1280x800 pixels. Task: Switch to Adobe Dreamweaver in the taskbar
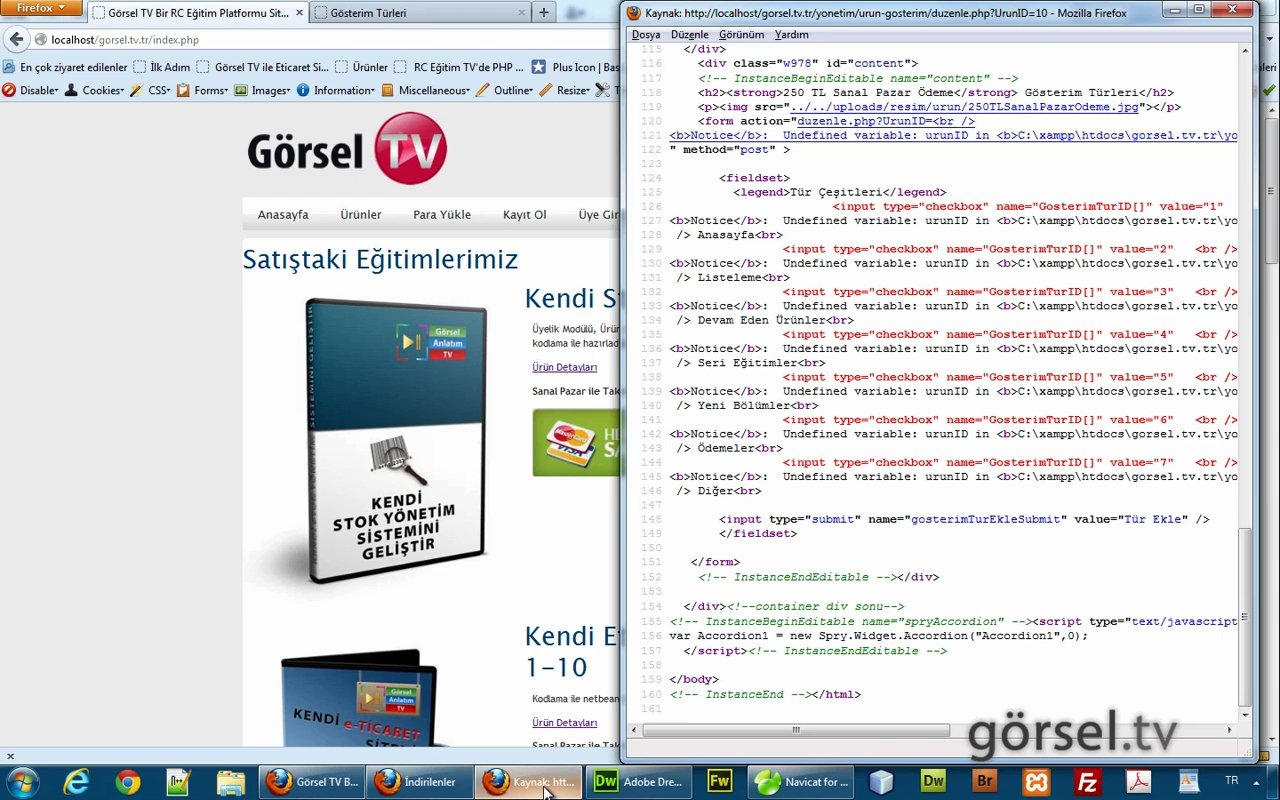tap(637, 781)
